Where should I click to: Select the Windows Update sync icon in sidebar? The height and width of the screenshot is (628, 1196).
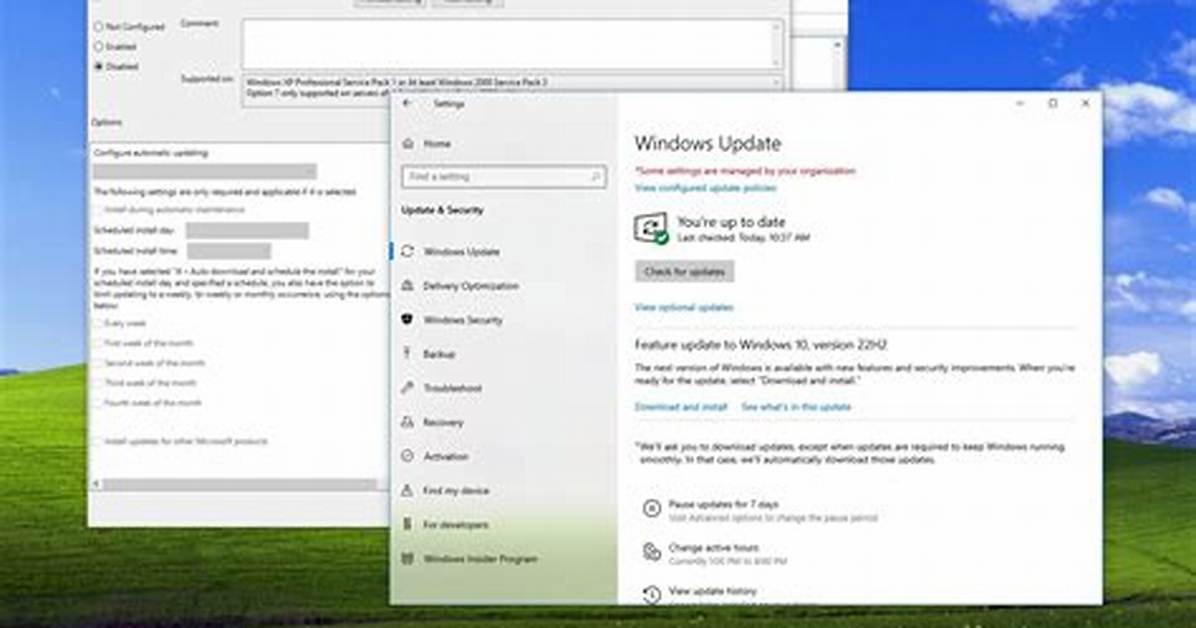[408, 251]
